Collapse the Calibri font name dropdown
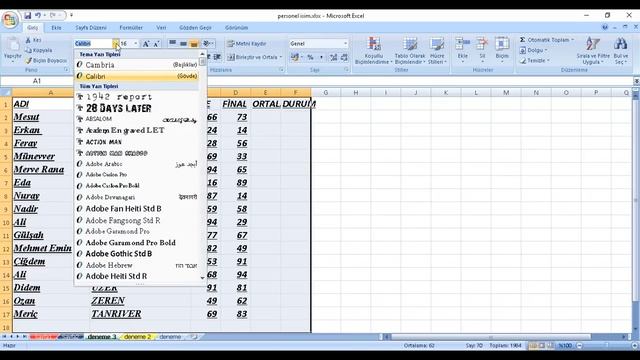 [116, 43]
